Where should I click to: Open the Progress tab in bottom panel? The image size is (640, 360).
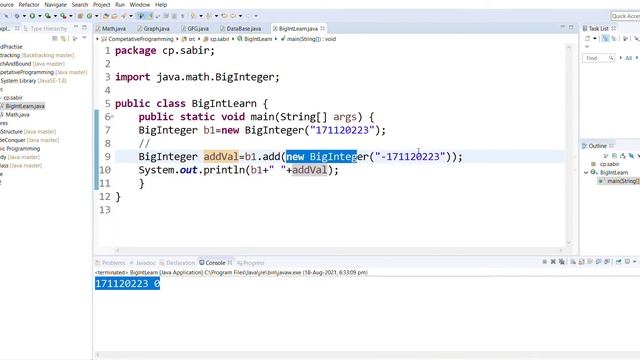click(x=251, y=263)
